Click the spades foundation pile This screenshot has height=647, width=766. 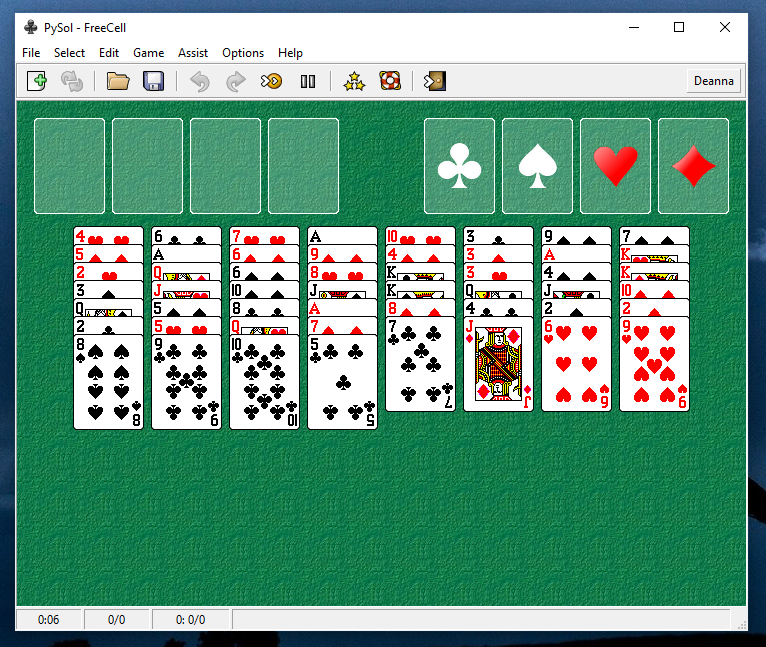coord(537,166)
